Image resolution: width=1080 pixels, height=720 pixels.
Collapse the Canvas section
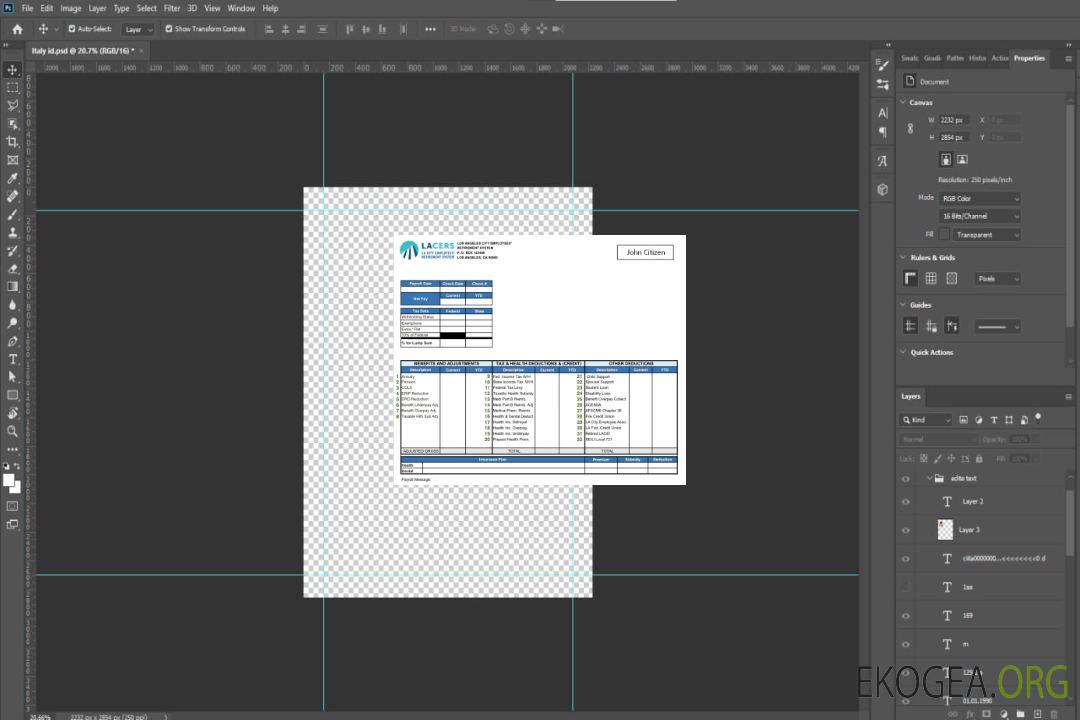click(903, 103)
